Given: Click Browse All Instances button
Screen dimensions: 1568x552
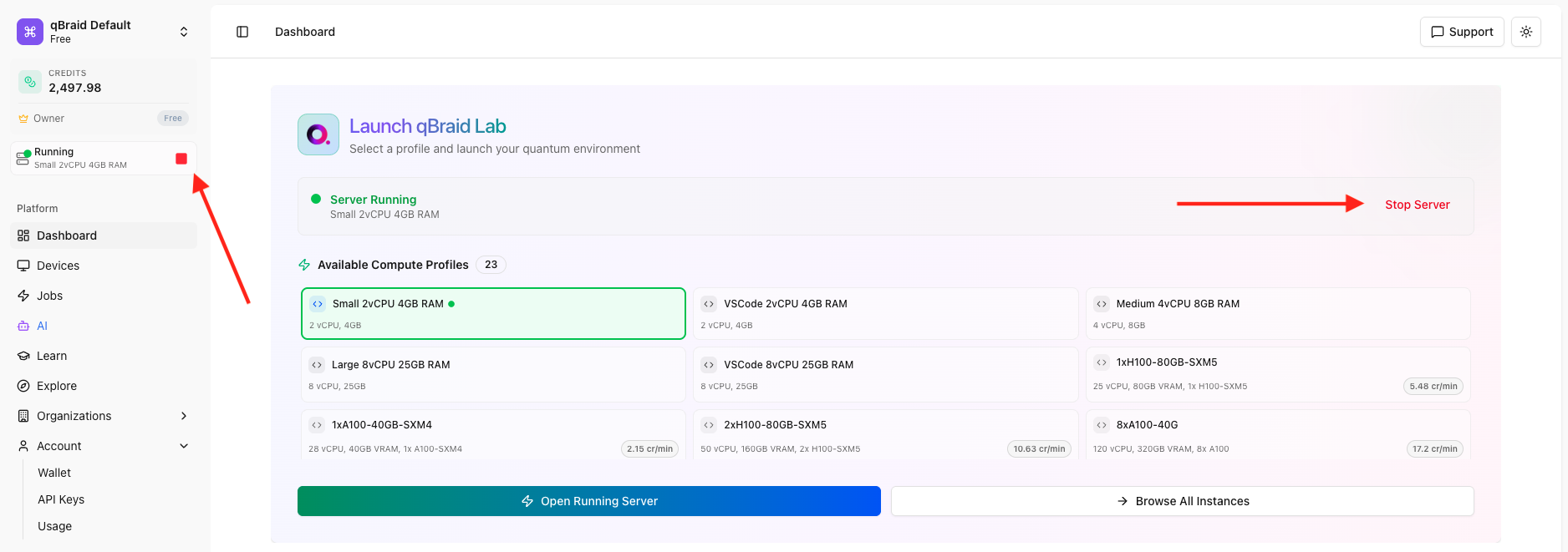Looking at the screenshot, I should pyautogui.click(x=1183, y=501).
